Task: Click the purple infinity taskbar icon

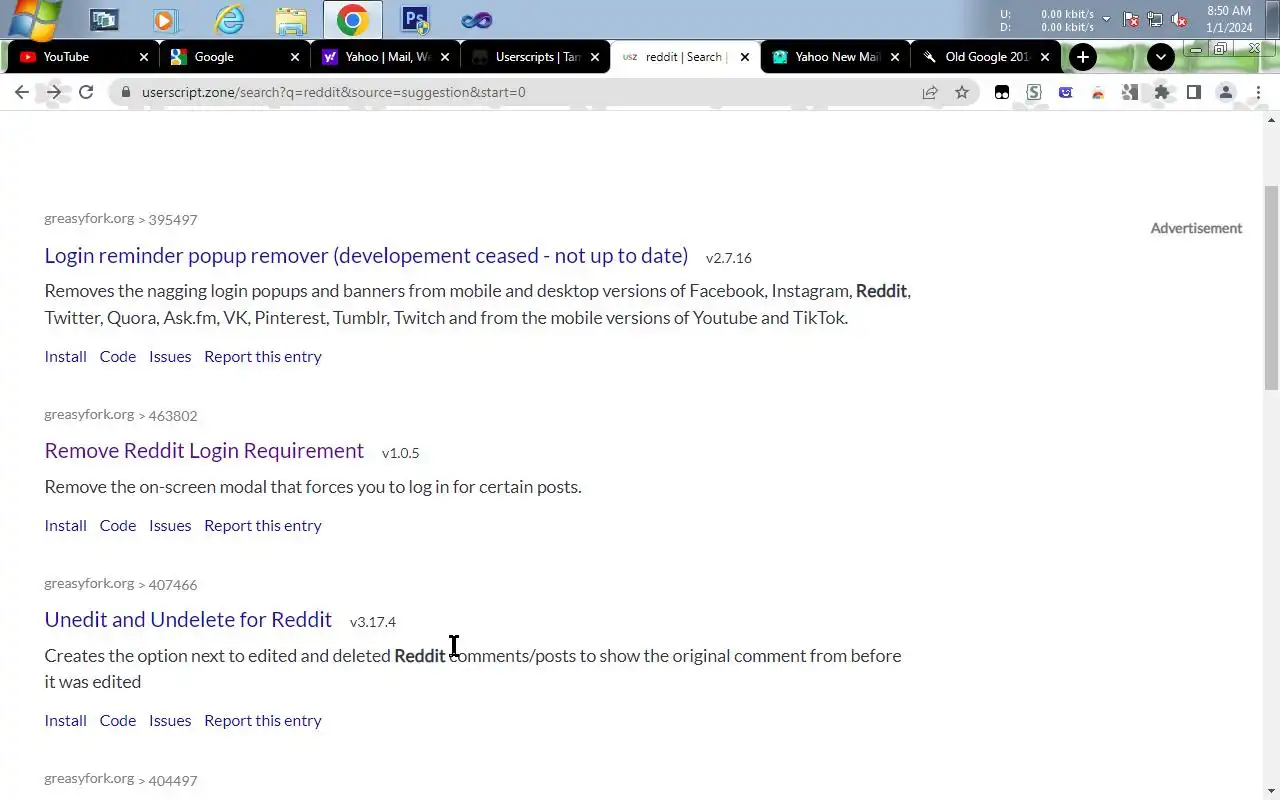Action: [476, 19]
